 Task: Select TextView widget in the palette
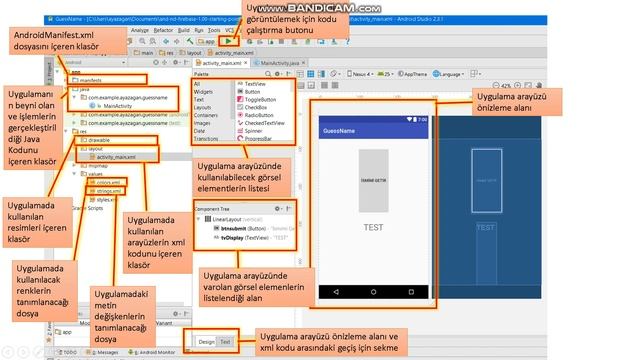point(252,84)
